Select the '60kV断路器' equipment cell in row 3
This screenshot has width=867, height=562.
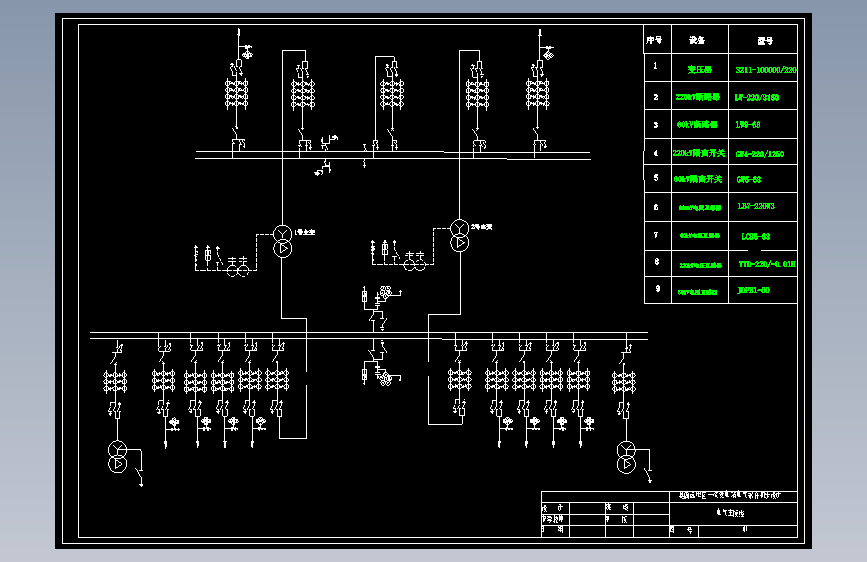pyautogui.click(x=697, y=124)
